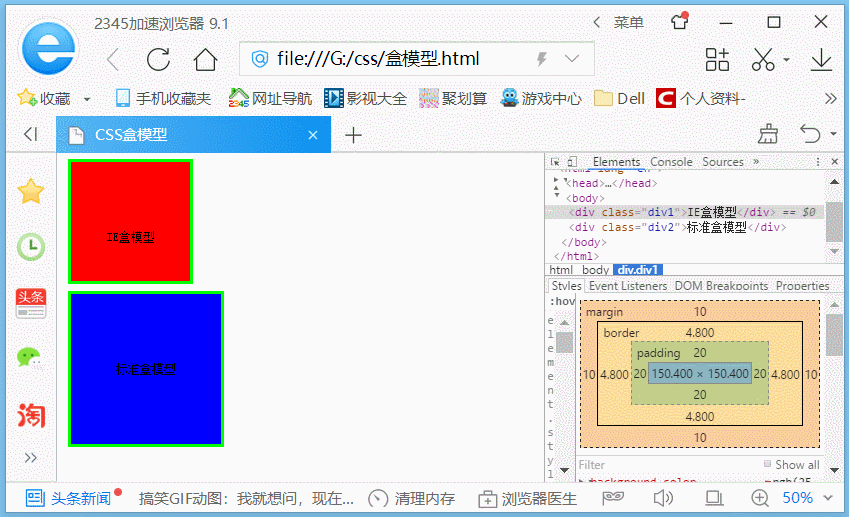Open a new tab with plus
The image size is (849, 517).
pyautogui.click(x=353, y=135)
